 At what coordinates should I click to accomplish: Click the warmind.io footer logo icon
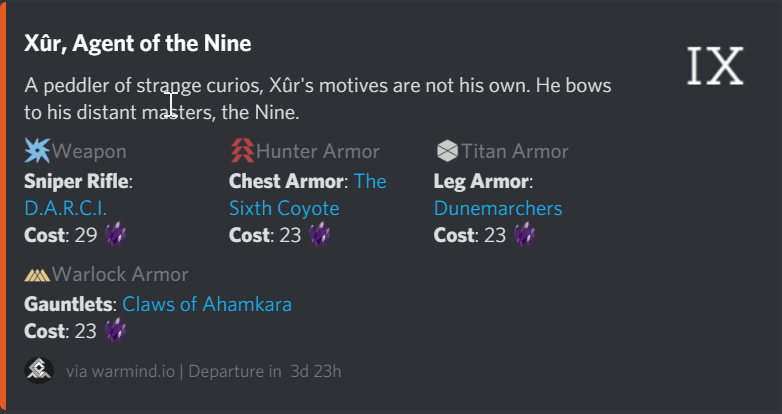coord(39,370)
